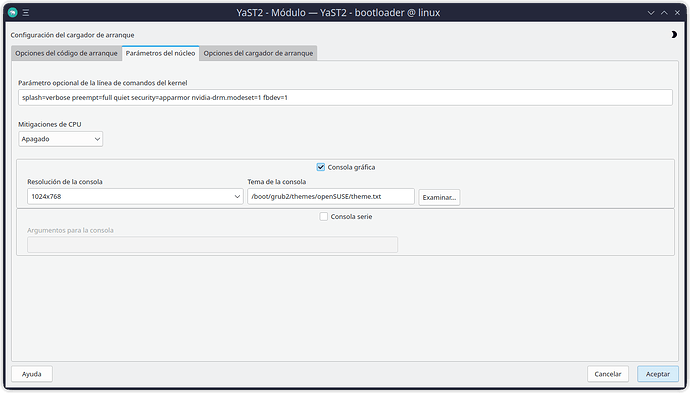Screen dimensions: 690x393
Task: Uncheck the Consola gráfica checkbox
Action: [x=321, y=167]
